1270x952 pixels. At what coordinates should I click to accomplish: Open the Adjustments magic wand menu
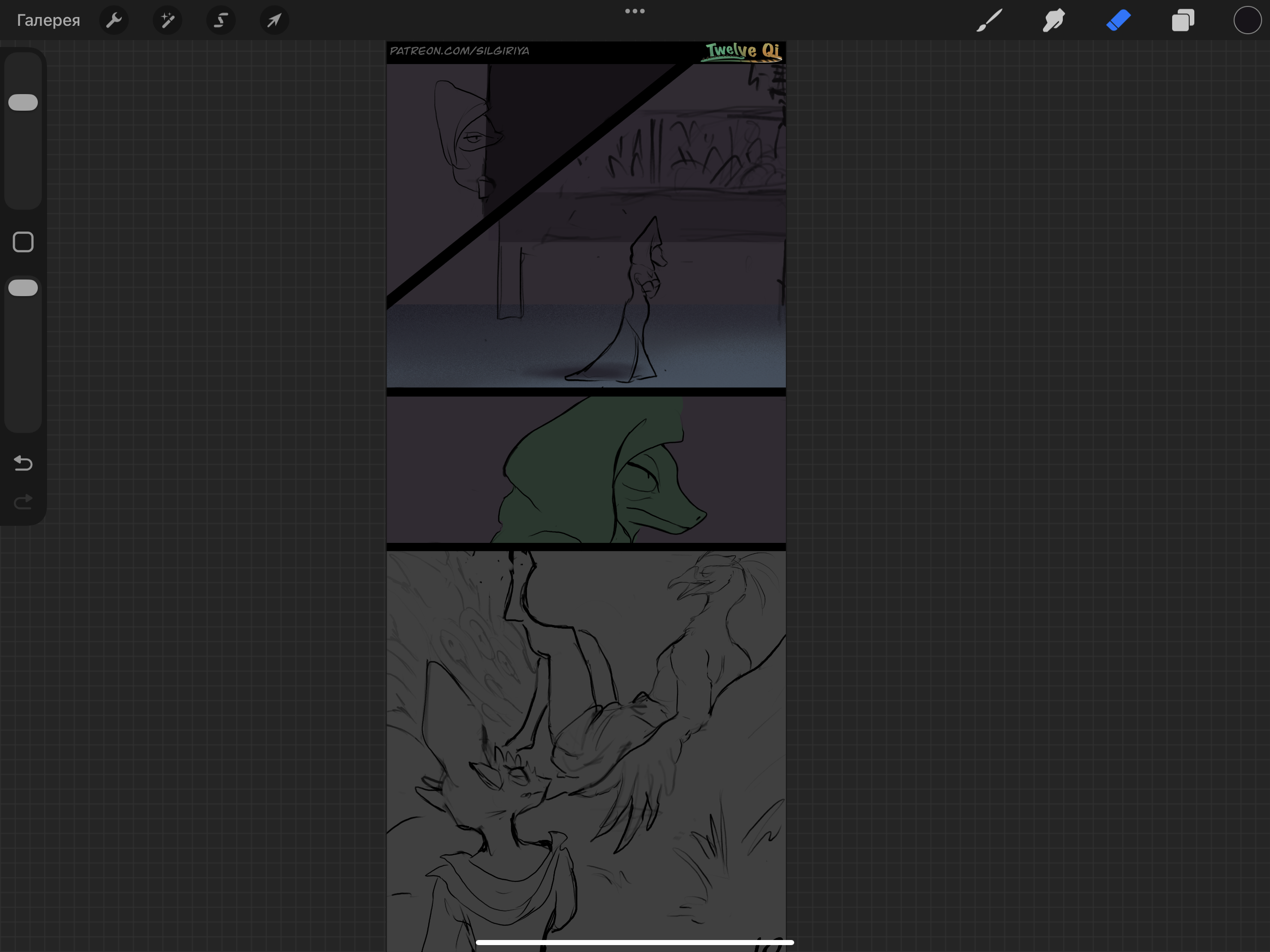pyautogui.click(x=167, y=21)
